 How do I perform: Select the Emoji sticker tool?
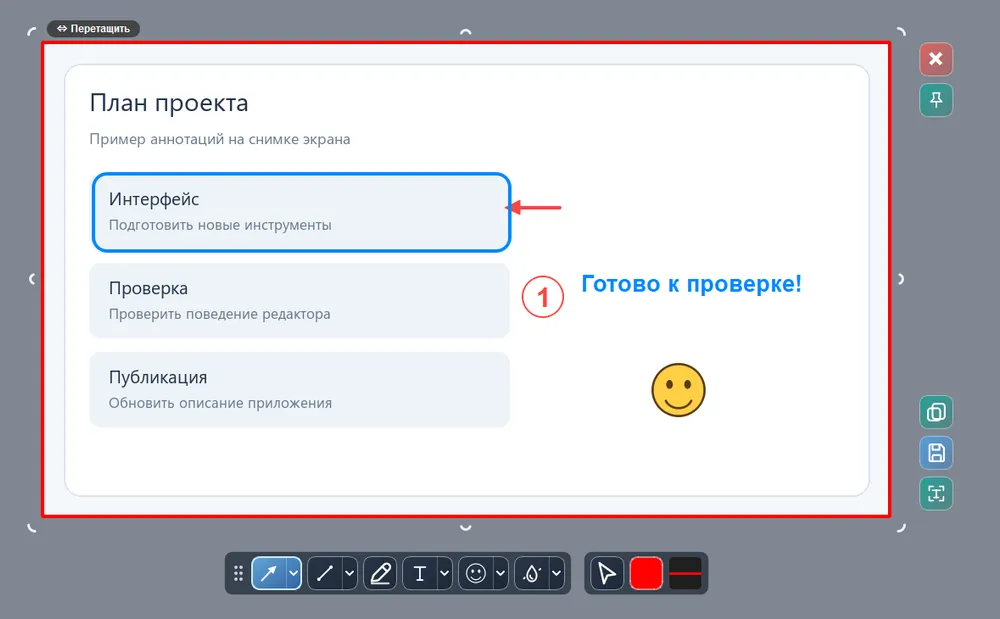(x=476, y=573)
